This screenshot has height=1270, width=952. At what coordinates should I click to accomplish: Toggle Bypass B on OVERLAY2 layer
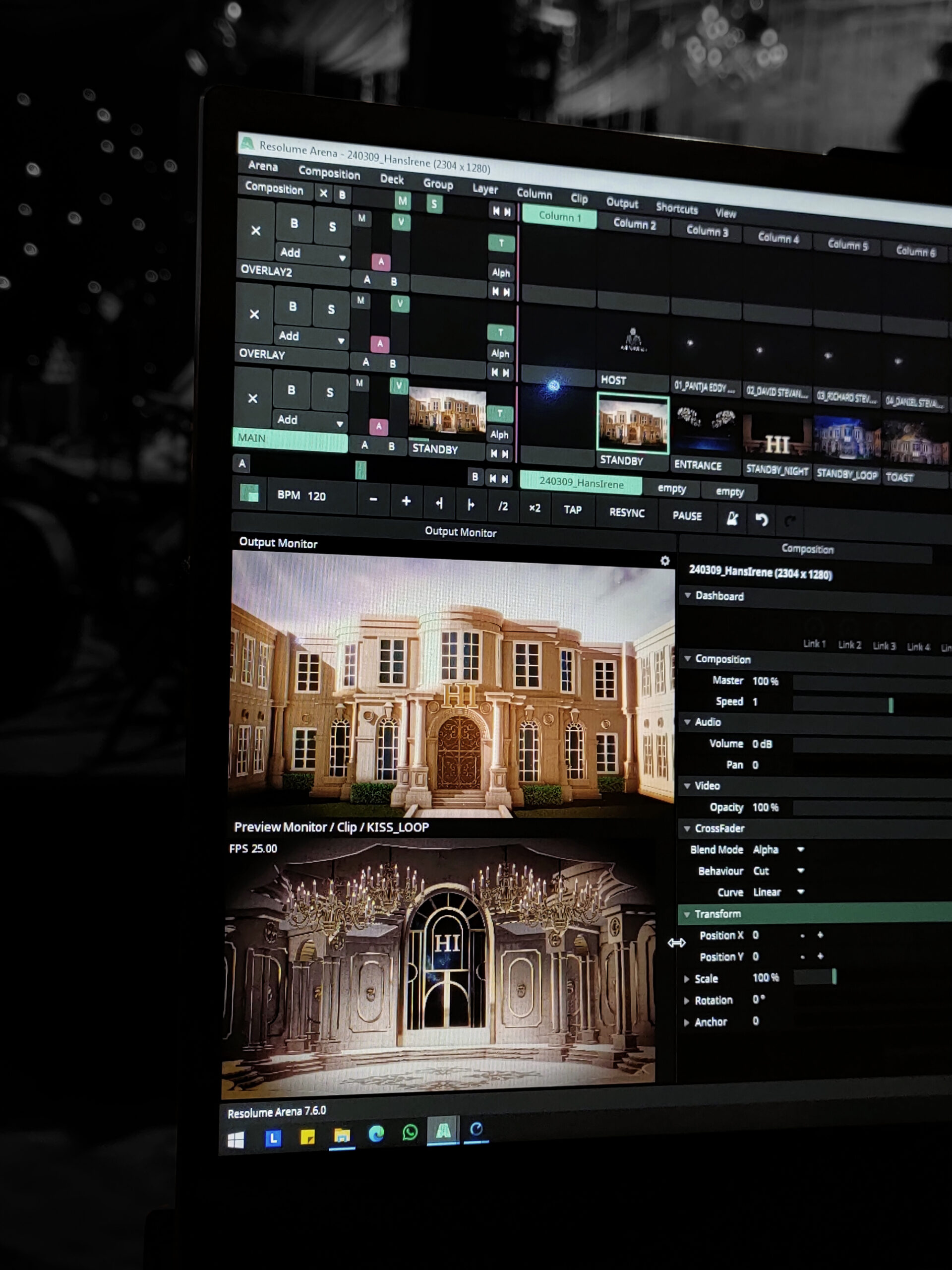click(x=294, y=223)
